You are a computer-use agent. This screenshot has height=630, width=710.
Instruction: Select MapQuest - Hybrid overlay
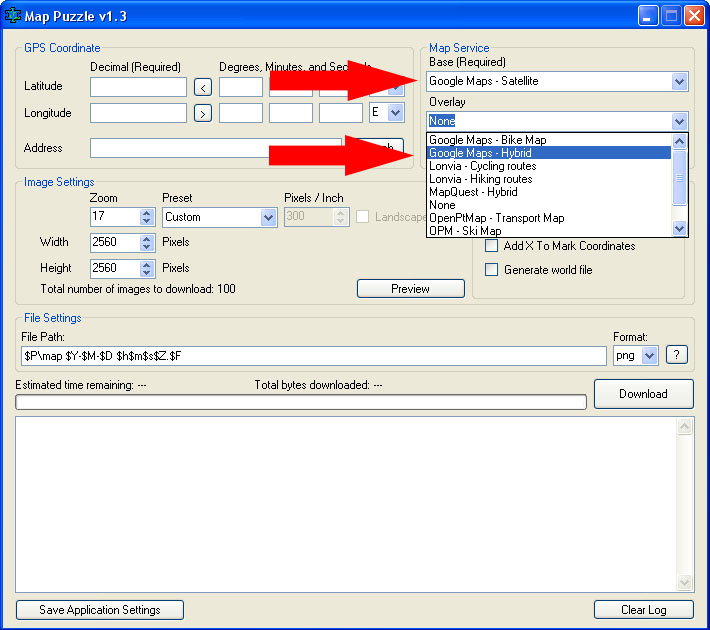pyautogui.click(x=548, y=192)
